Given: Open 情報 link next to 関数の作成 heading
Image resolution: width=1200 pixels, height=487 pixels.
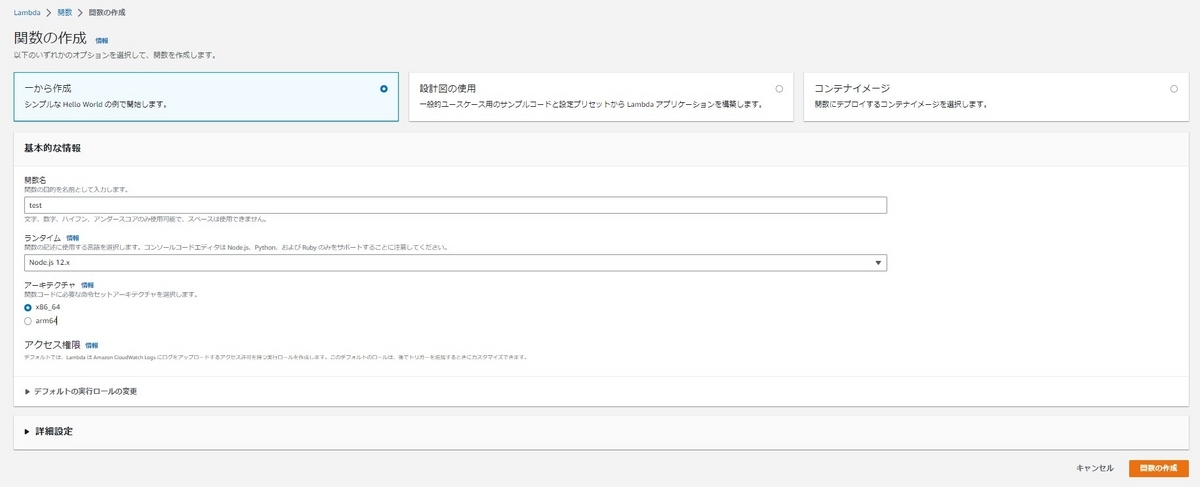Looking at the screenshot, I should pyautogui.click(x=101, y=41).
